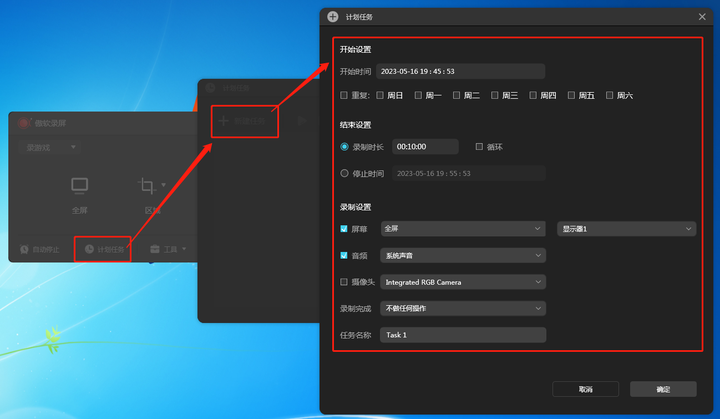
Task: Close the 计划任务 dialog with X
Action: (x=702, y=17)
